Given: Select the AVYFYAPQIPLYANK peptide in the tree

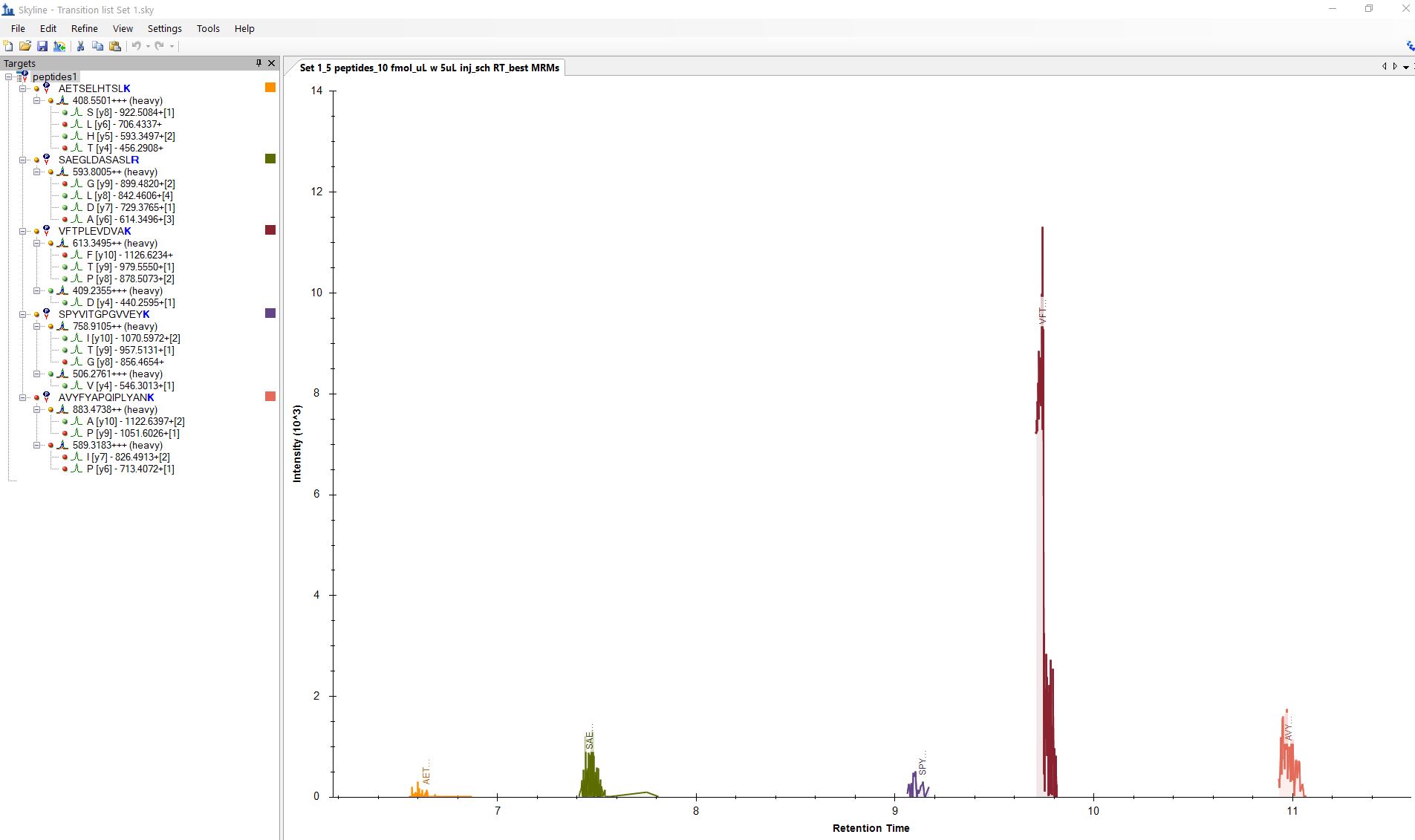Looking at the screenshot, I should (105, 397).
